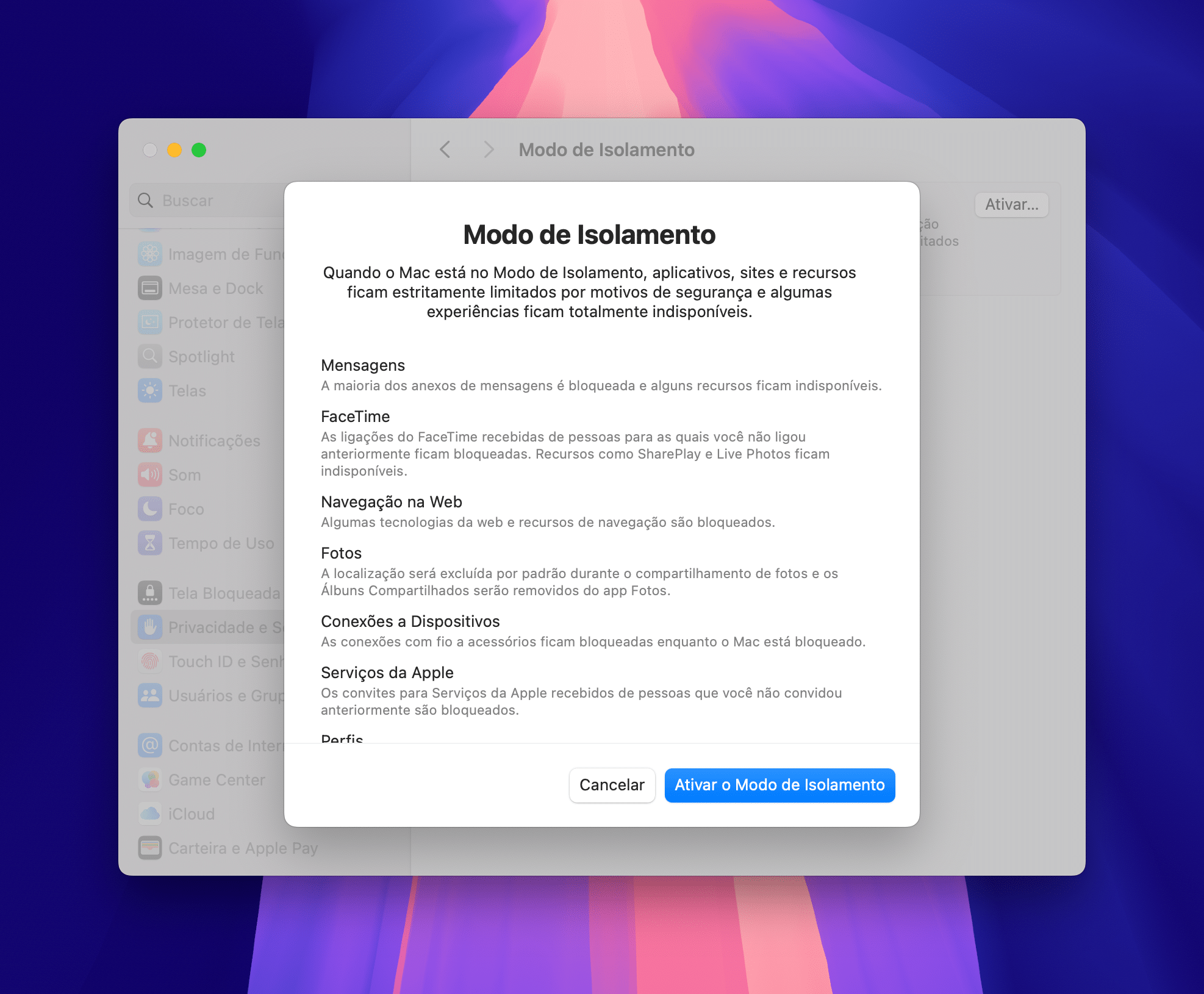Image resolution: width=1204 pixels, height=994 pixels.
Task: Click the Telas sun icon in sidebar
Action: 150,390
